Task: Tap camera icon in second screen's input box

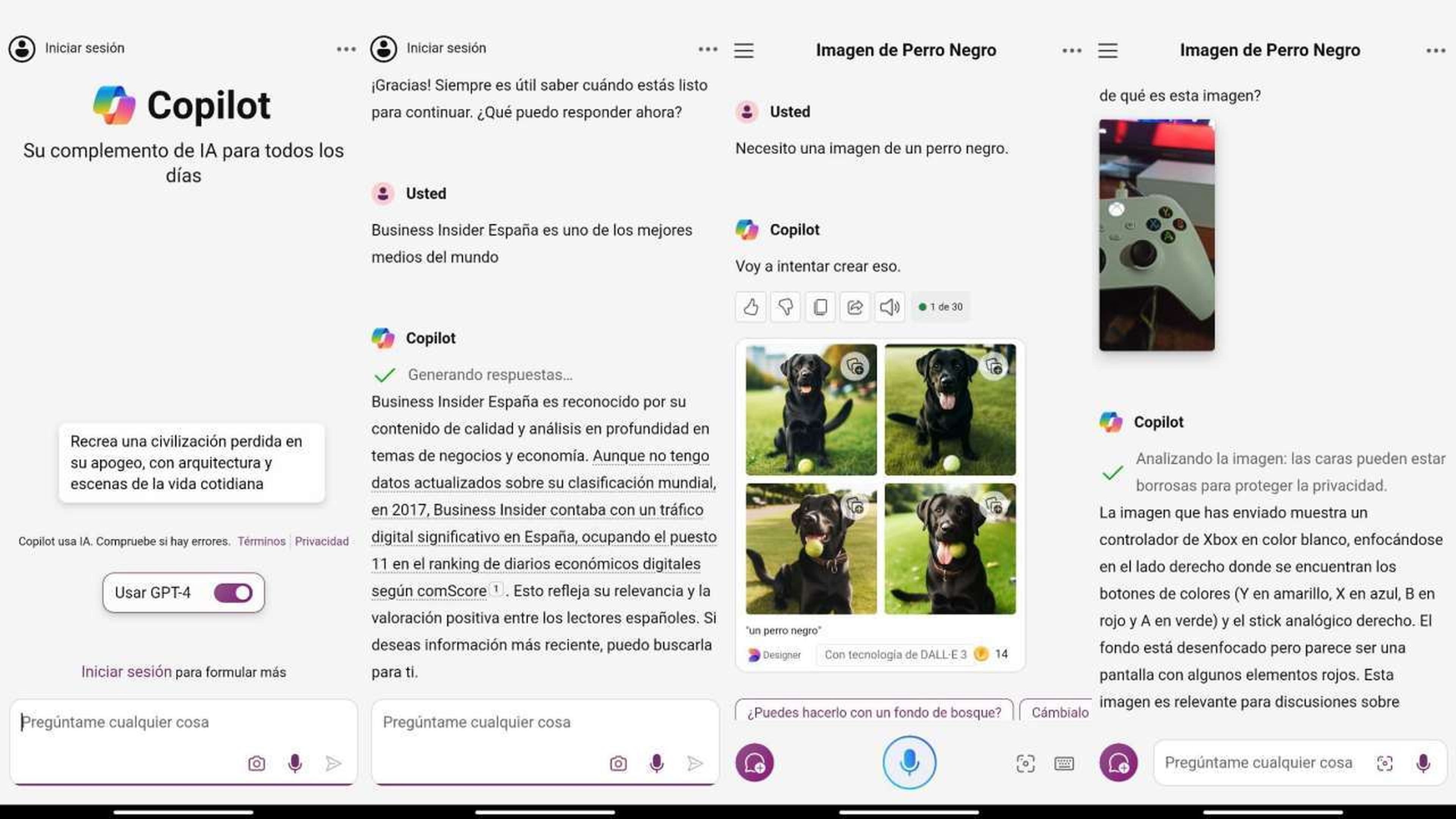Action: point(618,764)
